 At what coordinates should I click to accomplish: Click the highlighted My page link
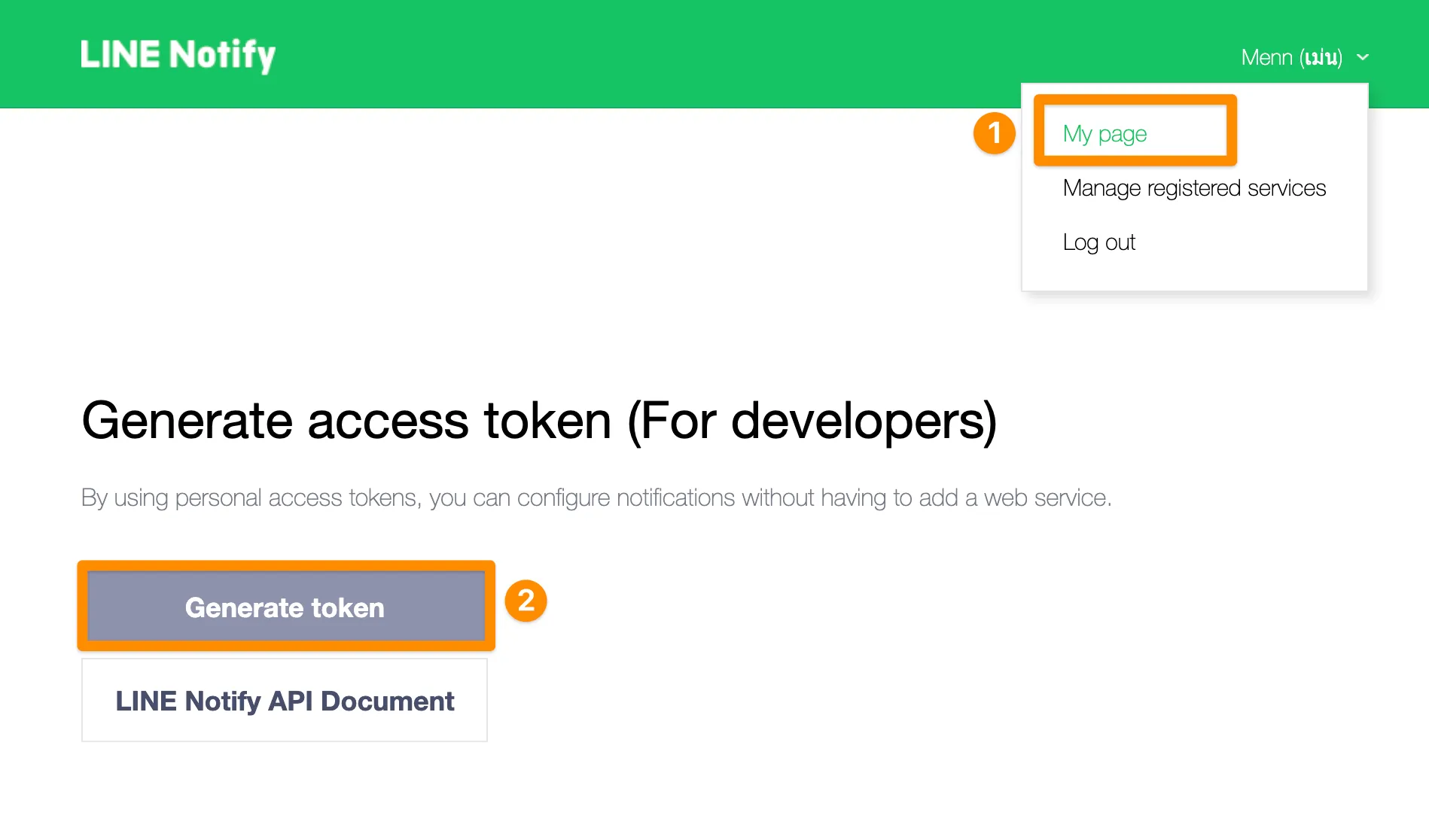(1104, 133)
